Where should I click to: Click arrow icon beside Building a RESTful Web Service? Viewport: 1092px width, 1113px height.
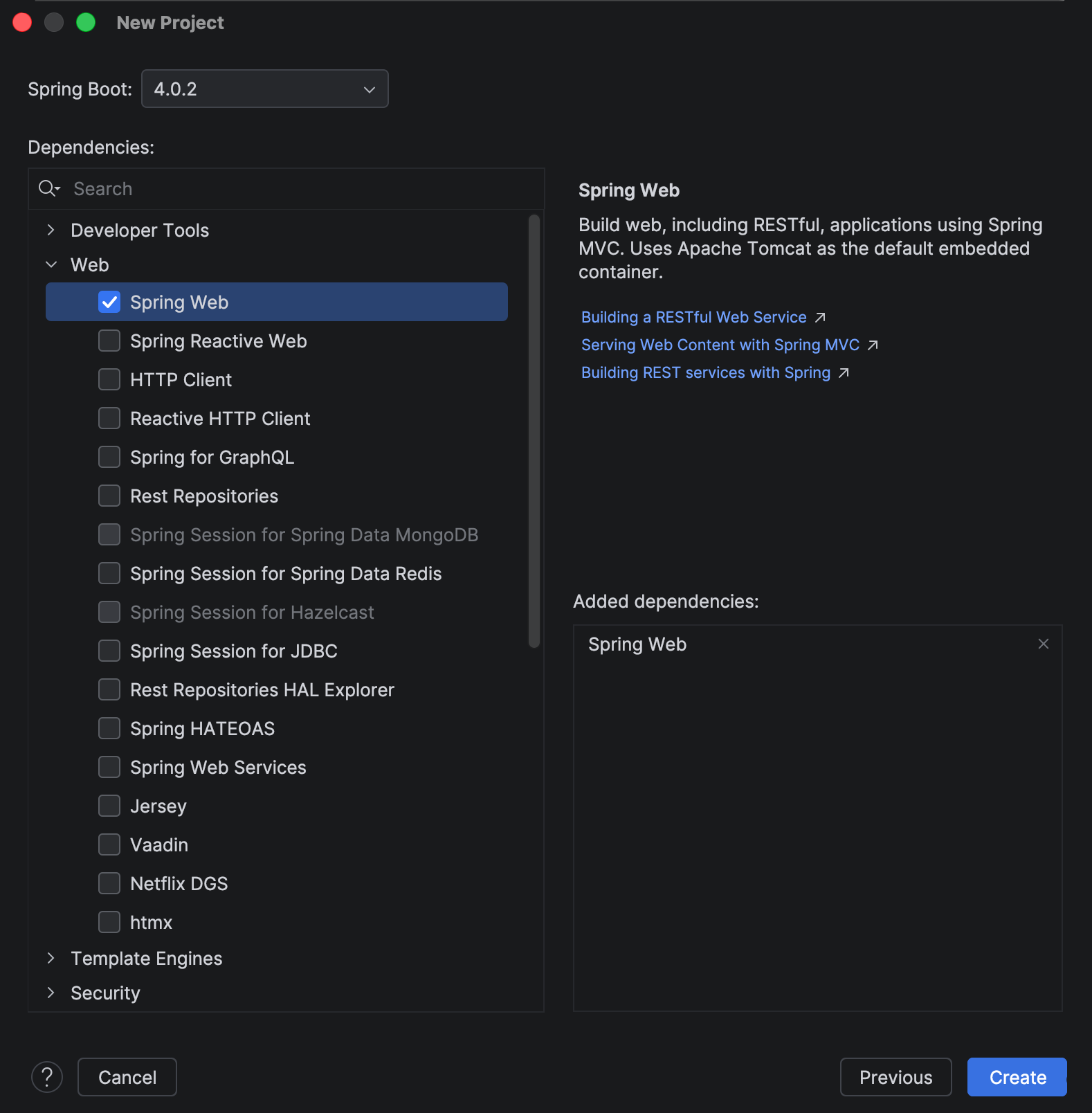[x=820, y=317]
